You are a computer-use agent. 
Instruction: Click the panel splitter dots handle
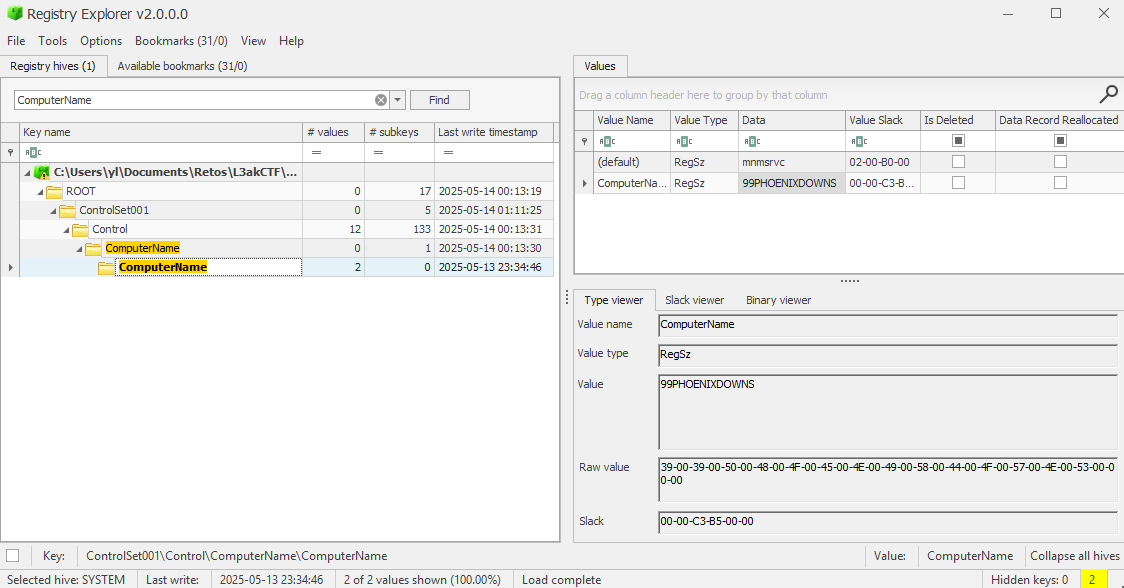pos(849,281)
